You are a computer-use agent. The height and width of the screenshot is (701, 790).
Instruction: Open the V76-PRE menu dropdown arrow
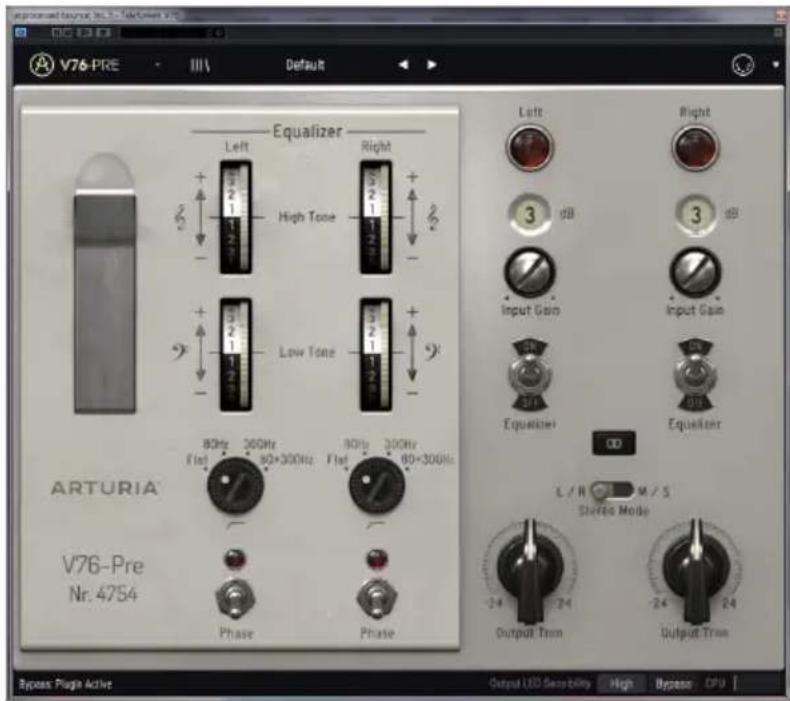click(157, 65)
